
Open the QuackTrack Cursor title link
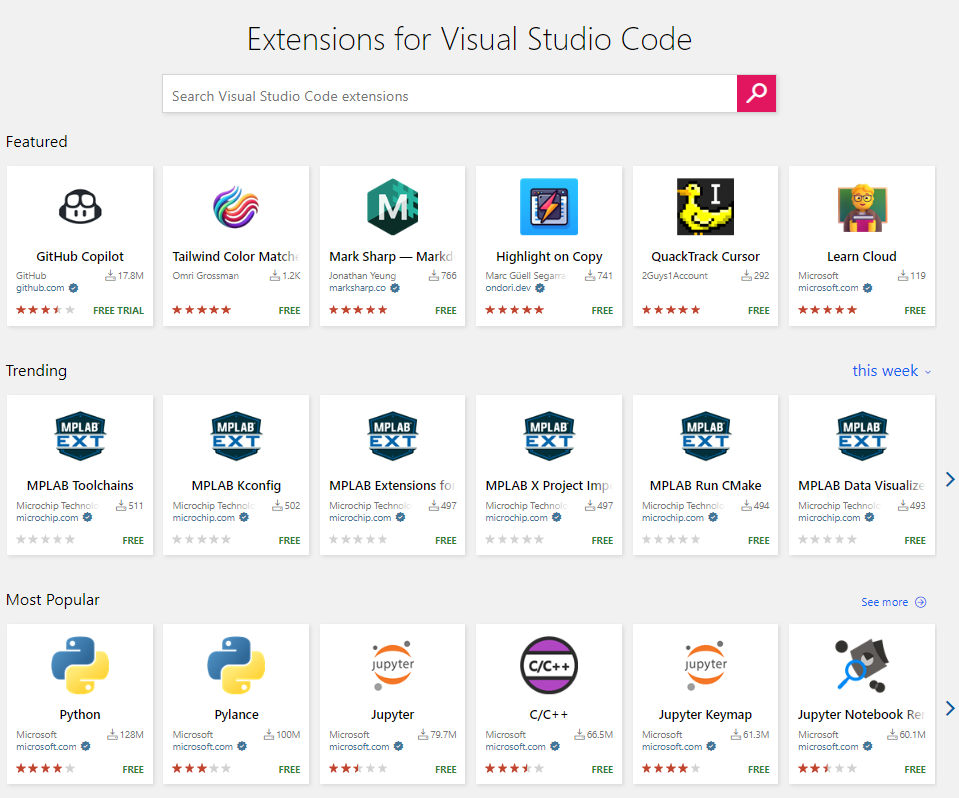point(705,257)
